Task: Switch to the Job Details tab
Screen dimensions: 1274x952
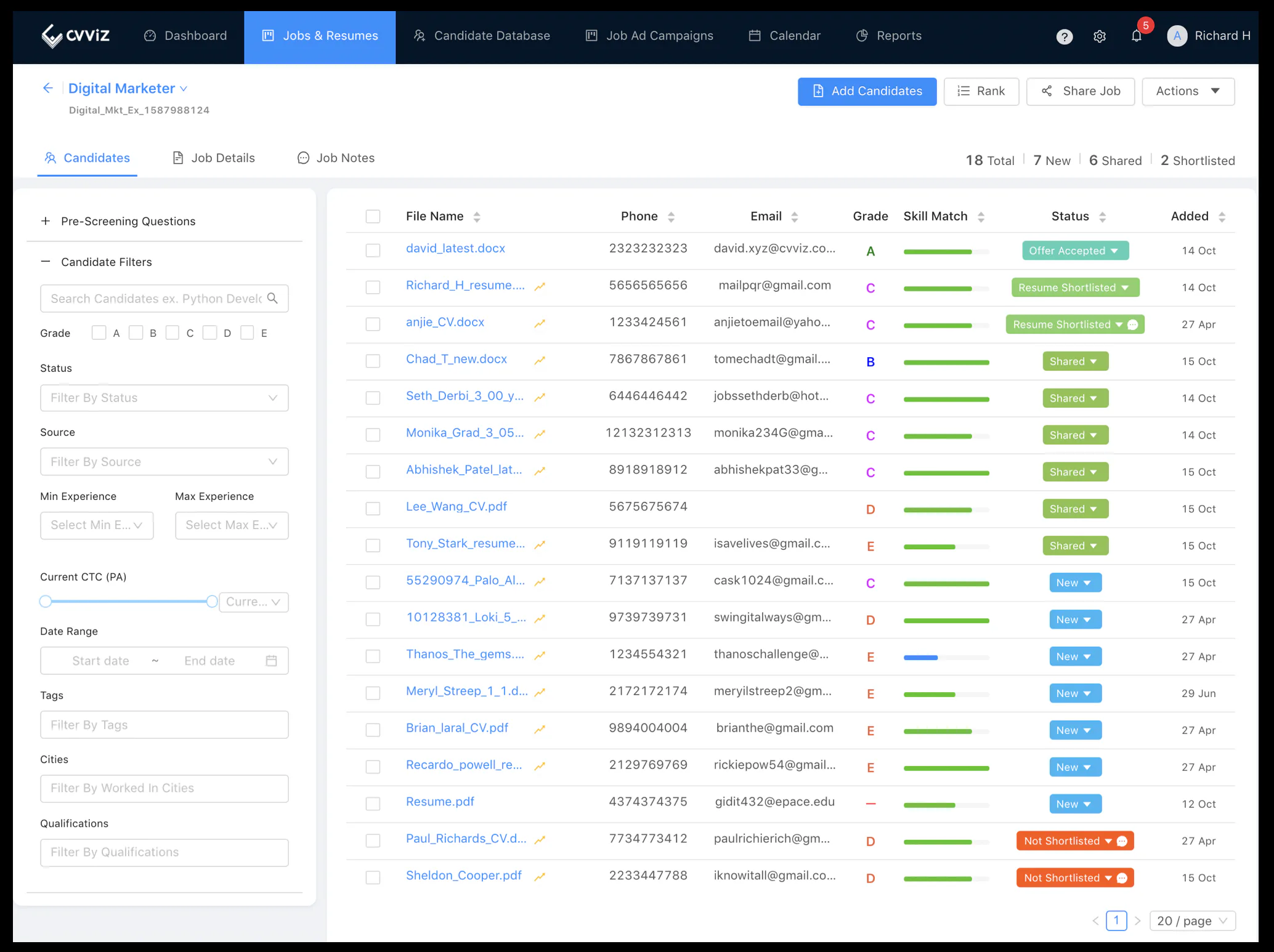Action: tap(213, 158)
